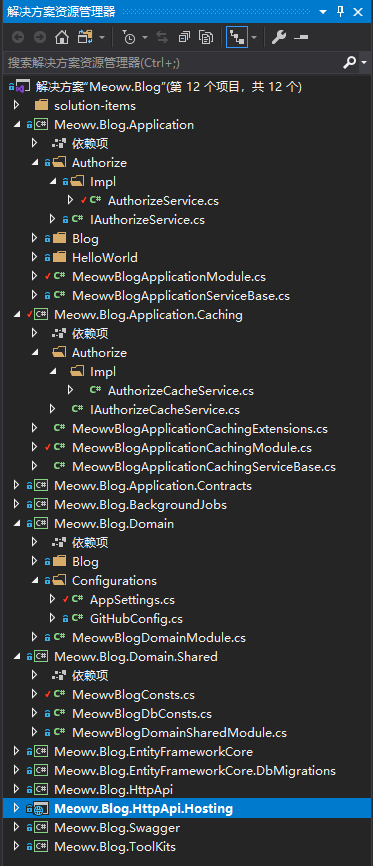Expand the solution-items folder

tap(16, 105)
